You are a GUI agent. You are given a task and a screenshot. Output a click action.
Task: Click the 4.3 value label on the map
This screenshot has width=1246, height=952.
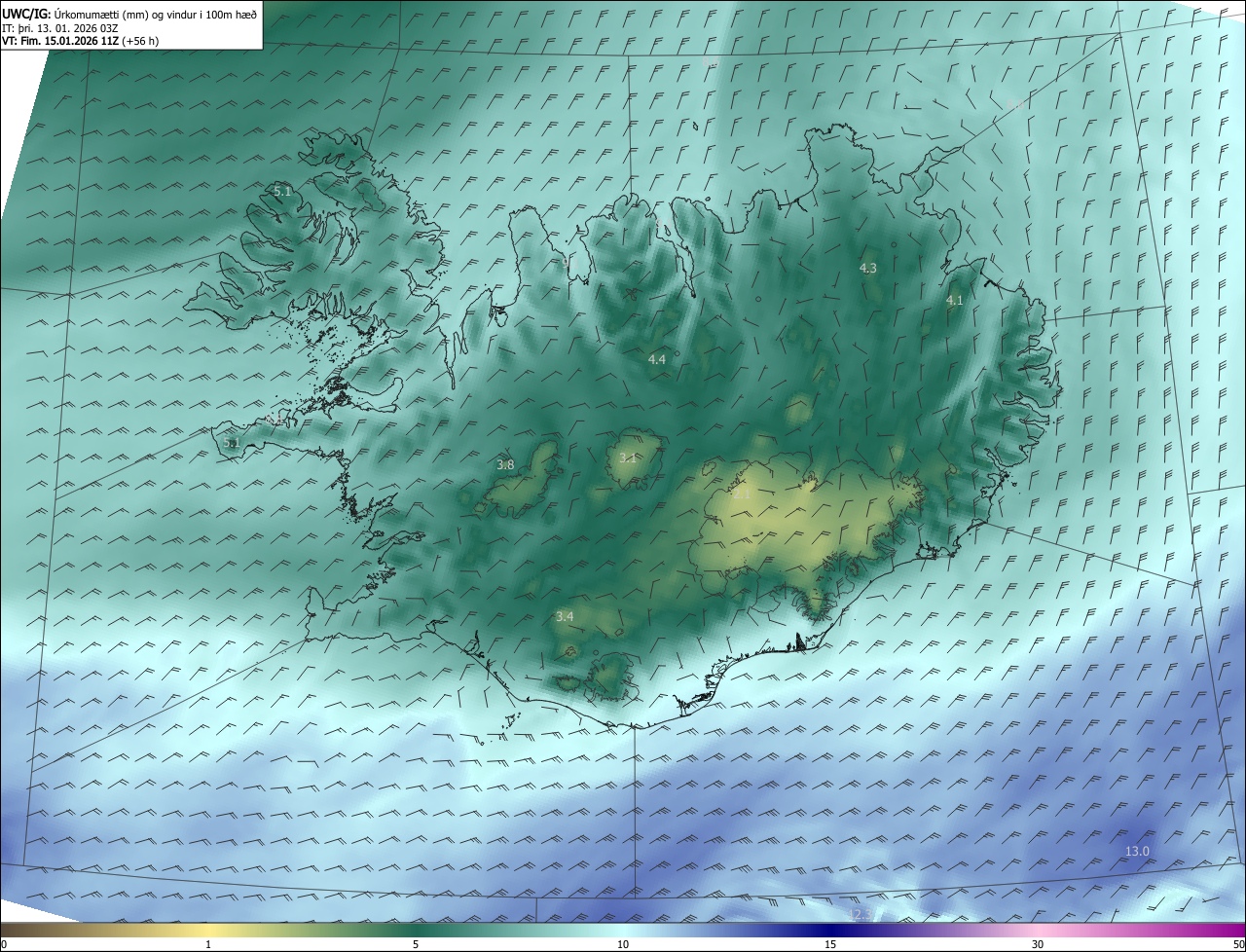tap(868, 268)
